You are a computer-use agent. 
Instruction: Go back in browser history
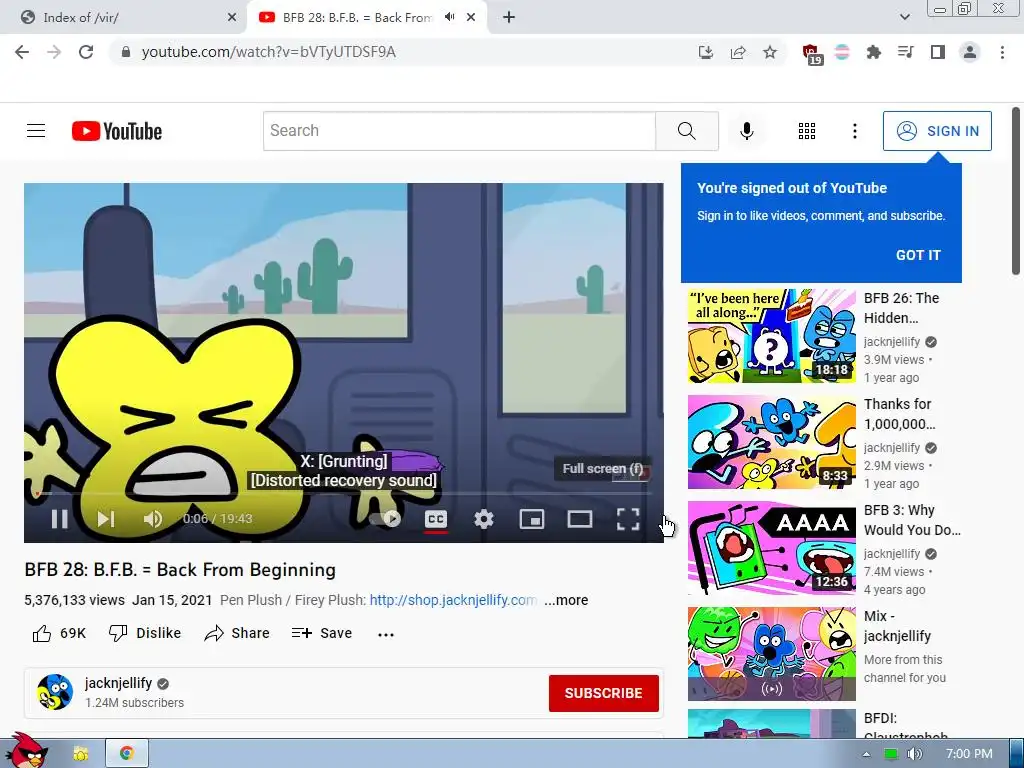[22, 52]
